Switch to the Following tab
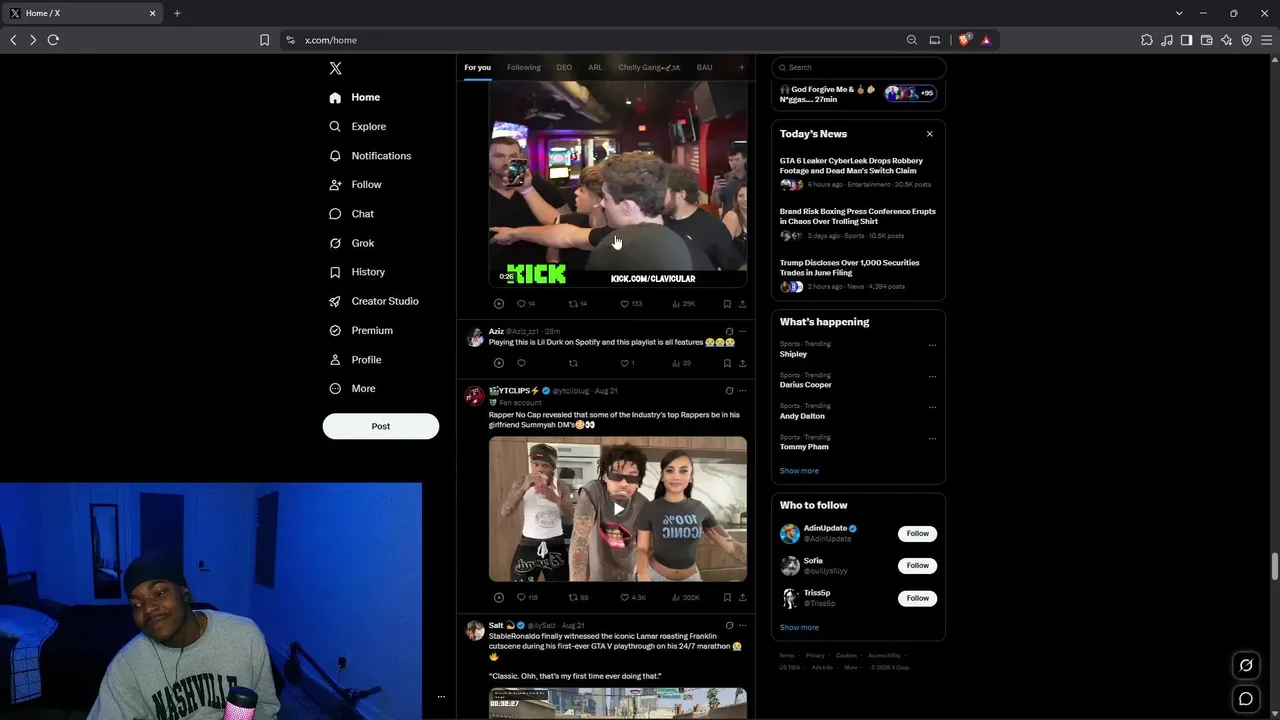Screen dimensions: 1280x720 pos(523,68)
